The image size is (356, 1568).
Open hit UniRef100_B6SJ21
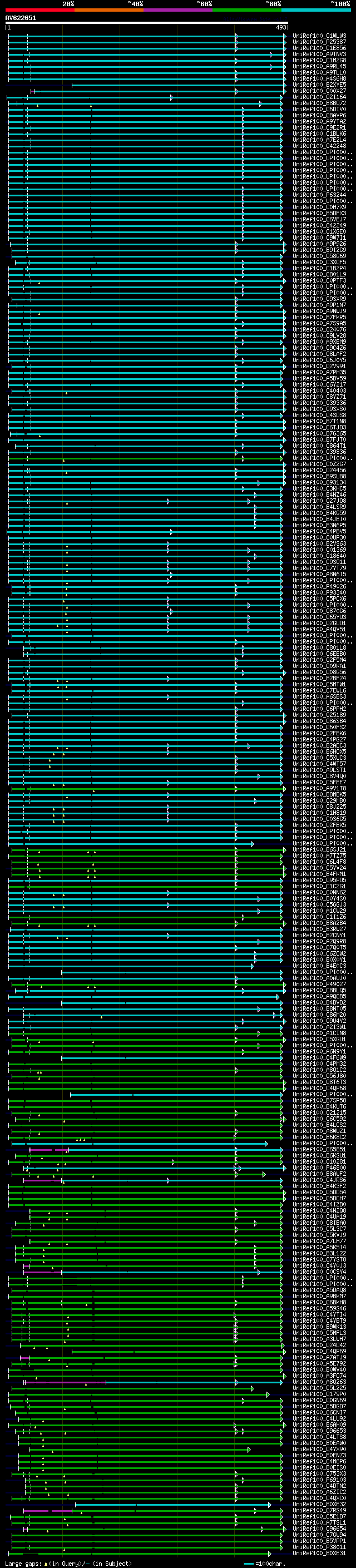point(319,849)
